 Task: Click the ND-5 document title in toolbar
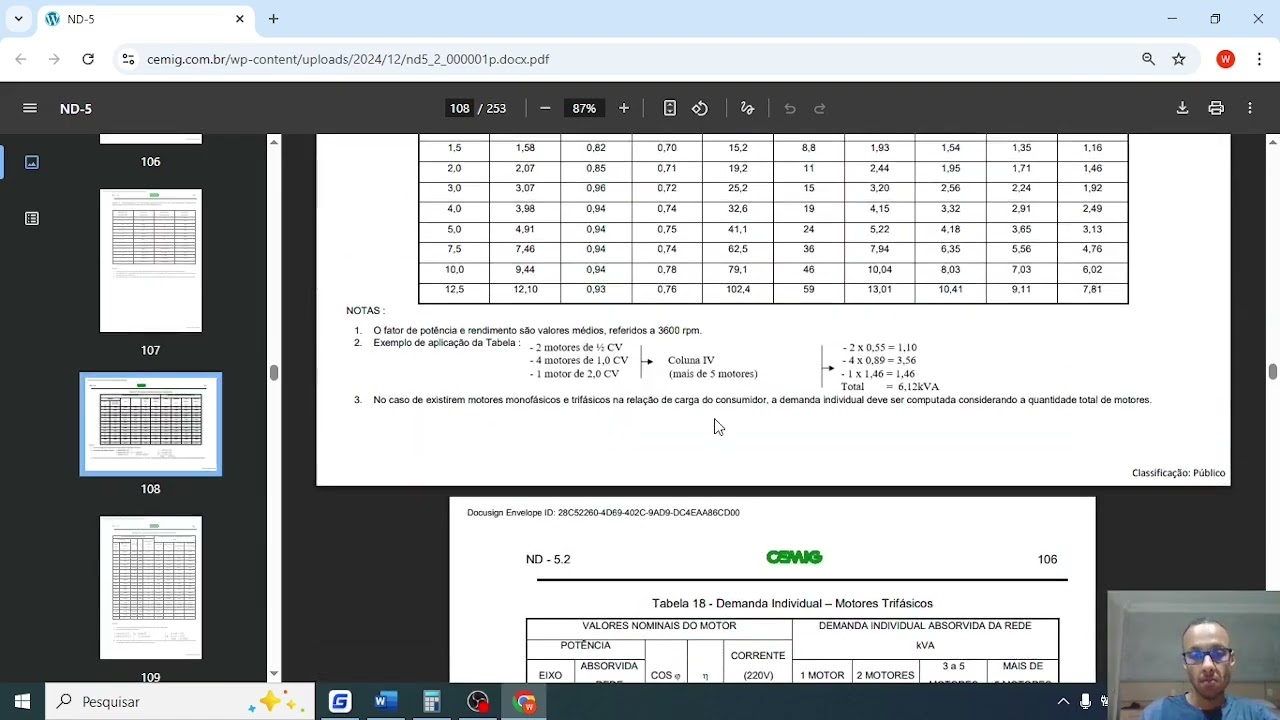(x=76, y=108)
